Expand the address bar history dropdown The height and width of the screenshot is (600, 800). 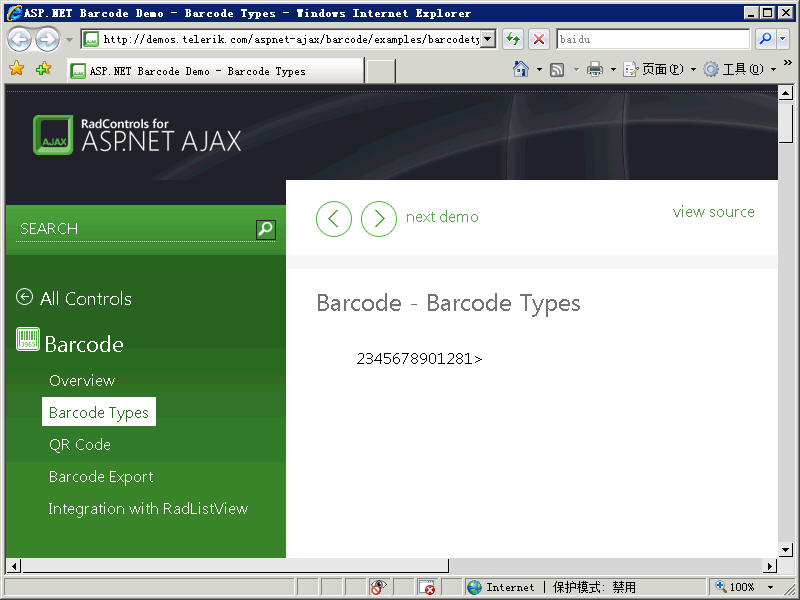tap(488, 39)
